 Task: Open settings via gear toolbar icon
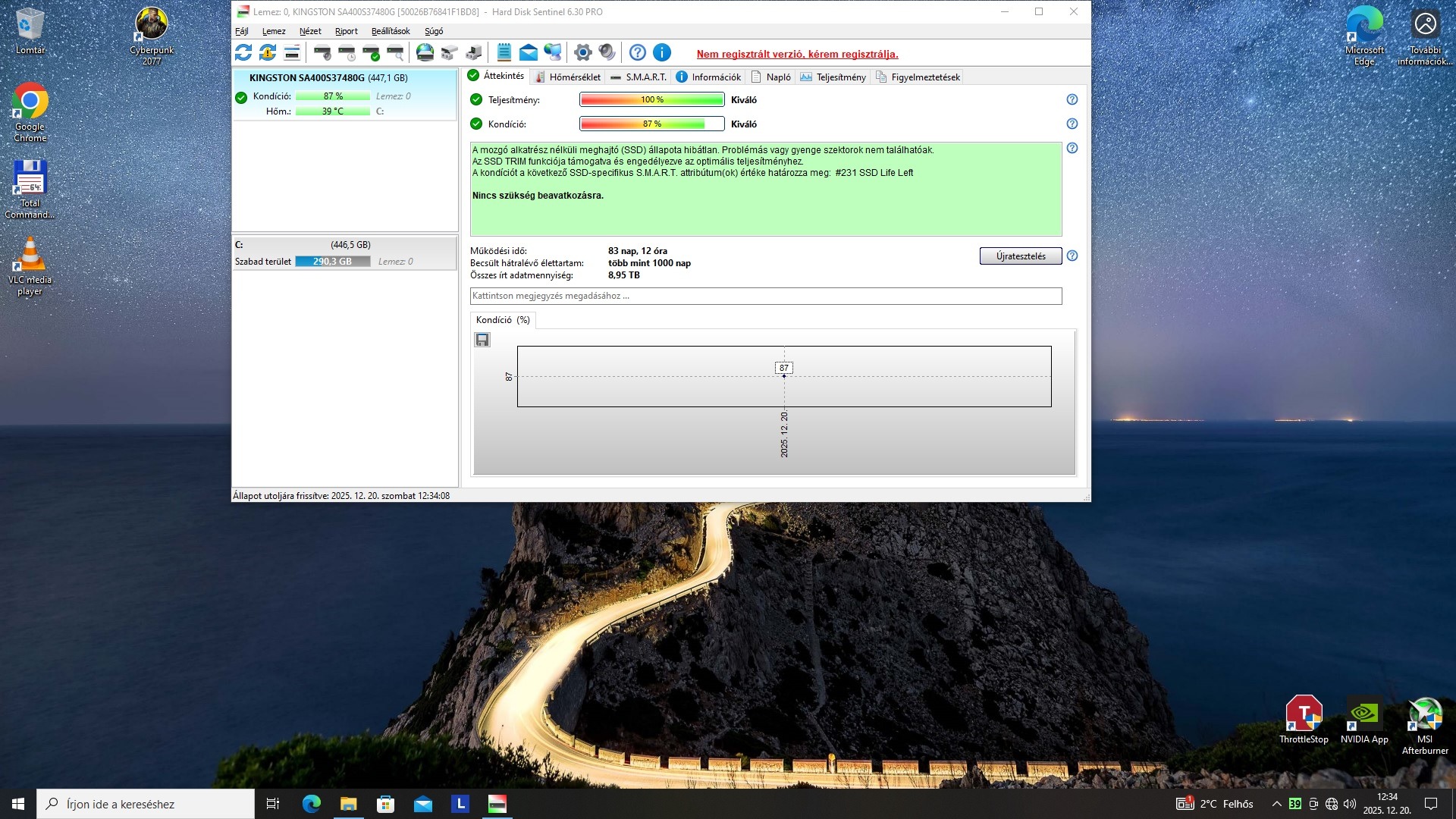pyautogui.click(x=582, y=52)
